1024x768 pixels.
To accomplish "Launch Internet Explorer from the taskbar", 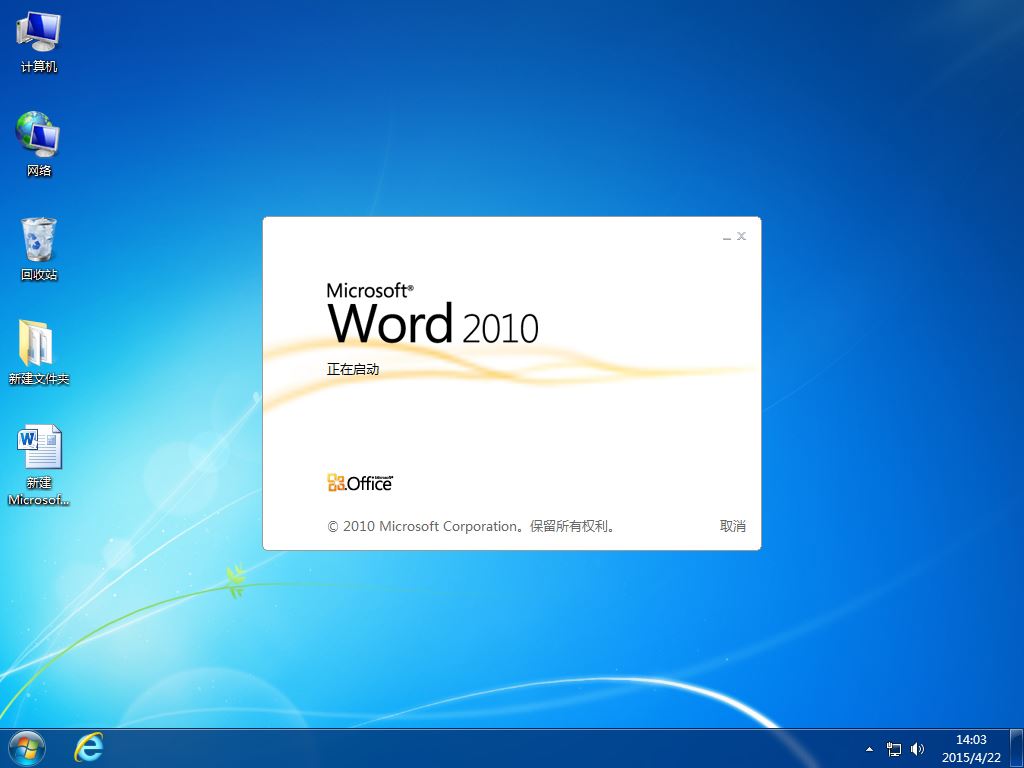I will coord(88,748).
